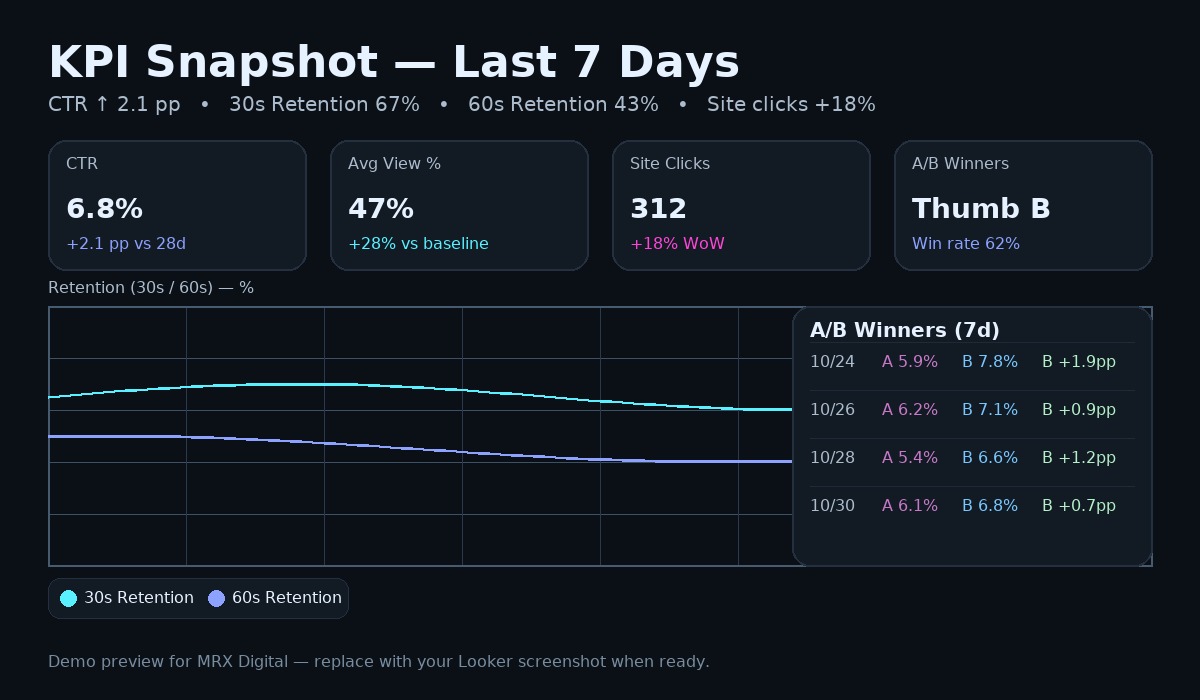The width and height of the screenshot is (1200, 700).
Task: Click the KPI Snapshot dashboard title
Action: pos(393,61)
